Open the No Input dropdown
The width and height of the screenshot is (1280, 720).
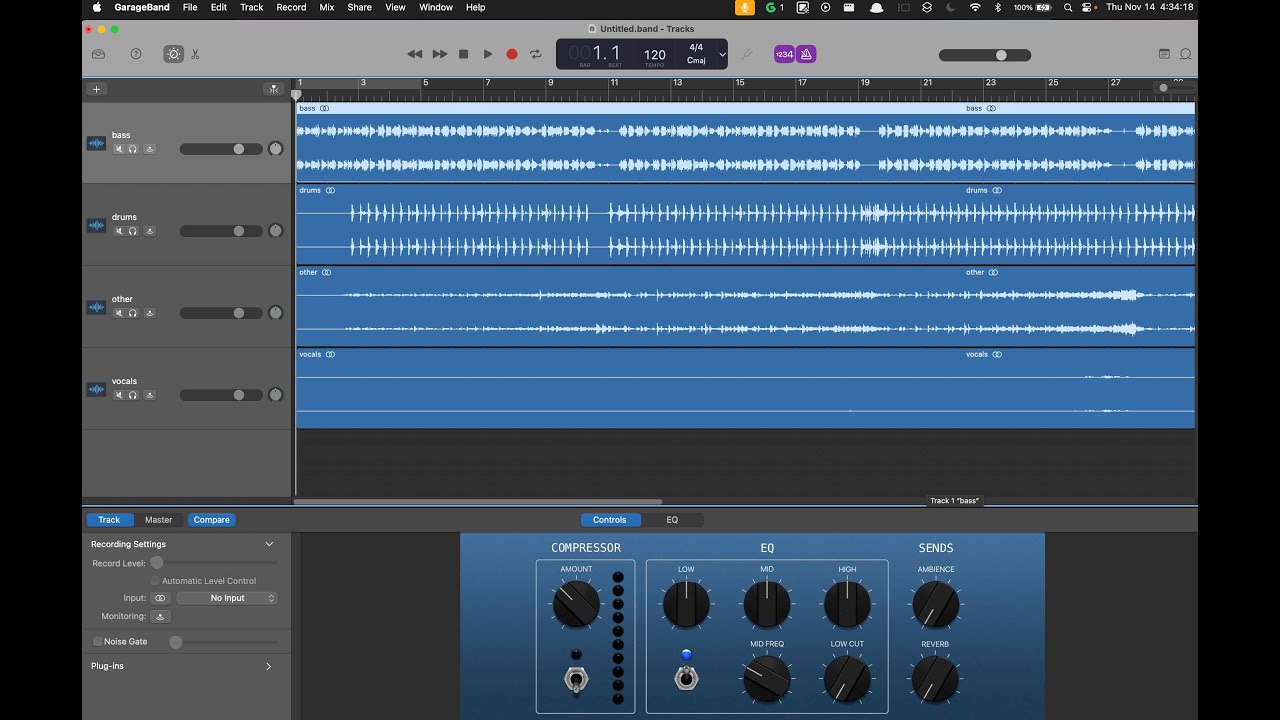227,598
